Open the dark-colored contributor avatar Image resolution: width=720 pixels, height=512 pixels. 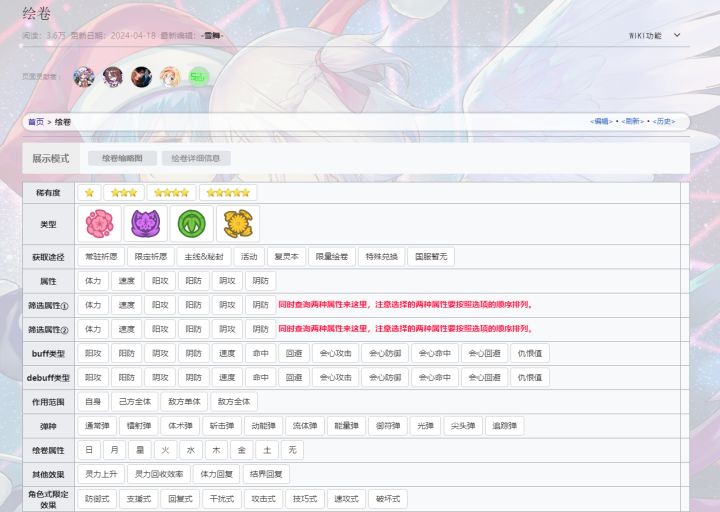(141, 77)
